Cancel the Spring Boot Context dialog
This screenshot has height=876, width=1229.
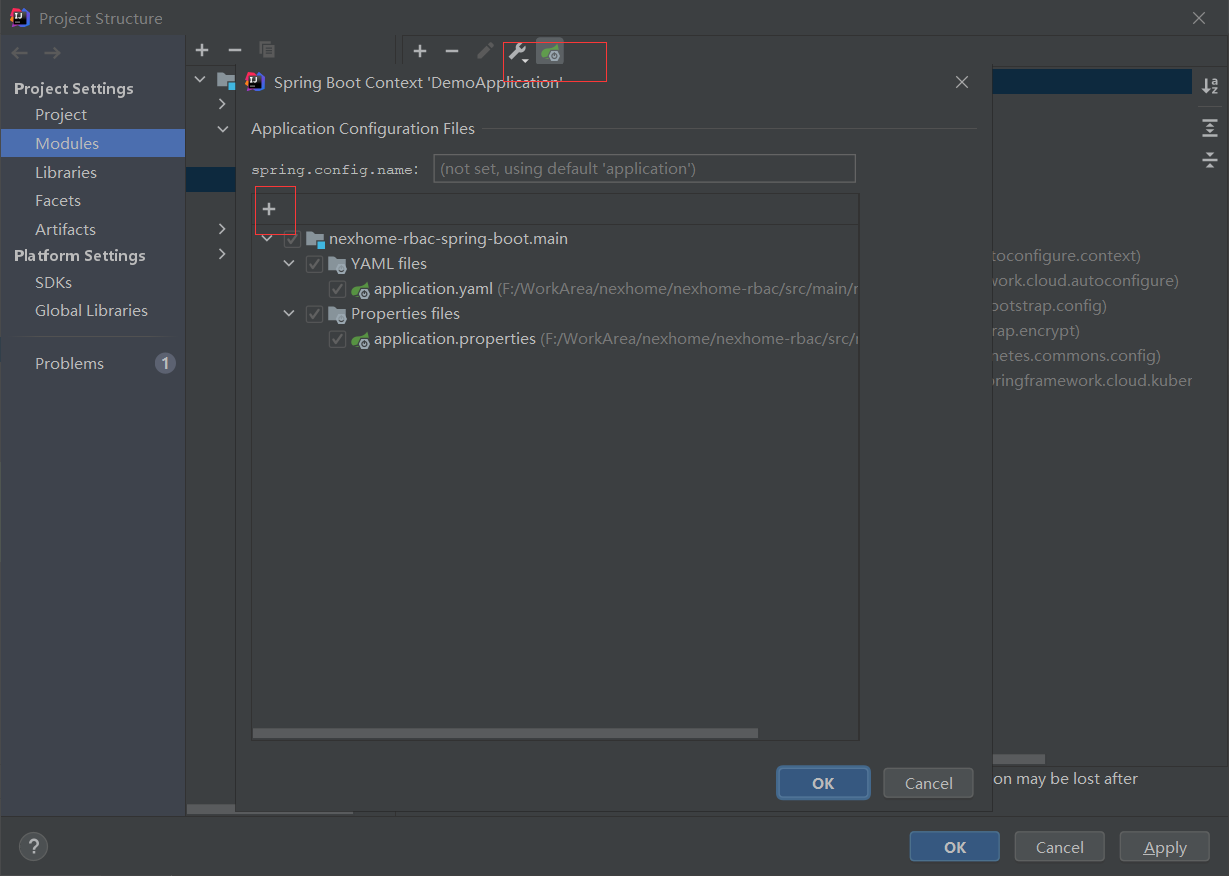[928, 783]
